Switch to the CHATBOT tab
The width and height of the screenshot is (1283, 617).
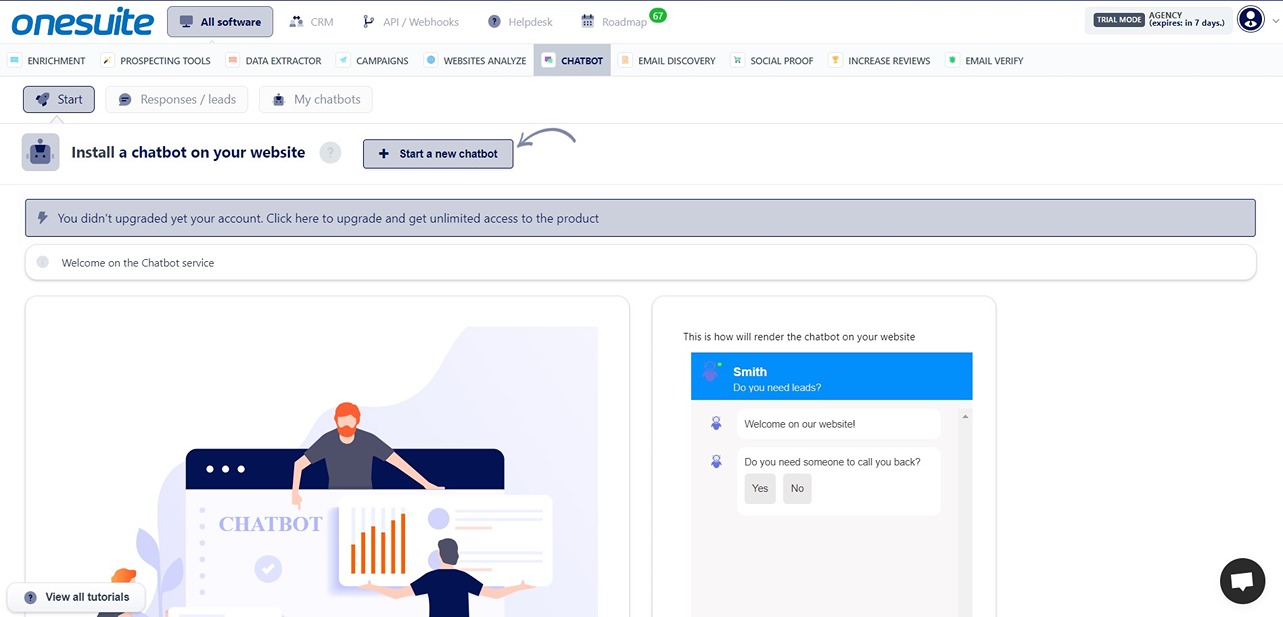pyautogui.click(x=572, y=60)
